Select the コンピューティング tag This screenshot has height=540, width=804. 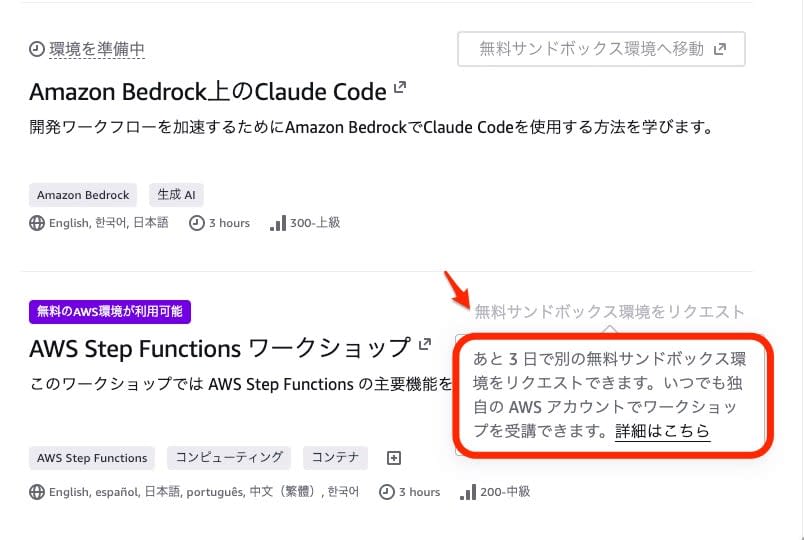tap(229, 458)
